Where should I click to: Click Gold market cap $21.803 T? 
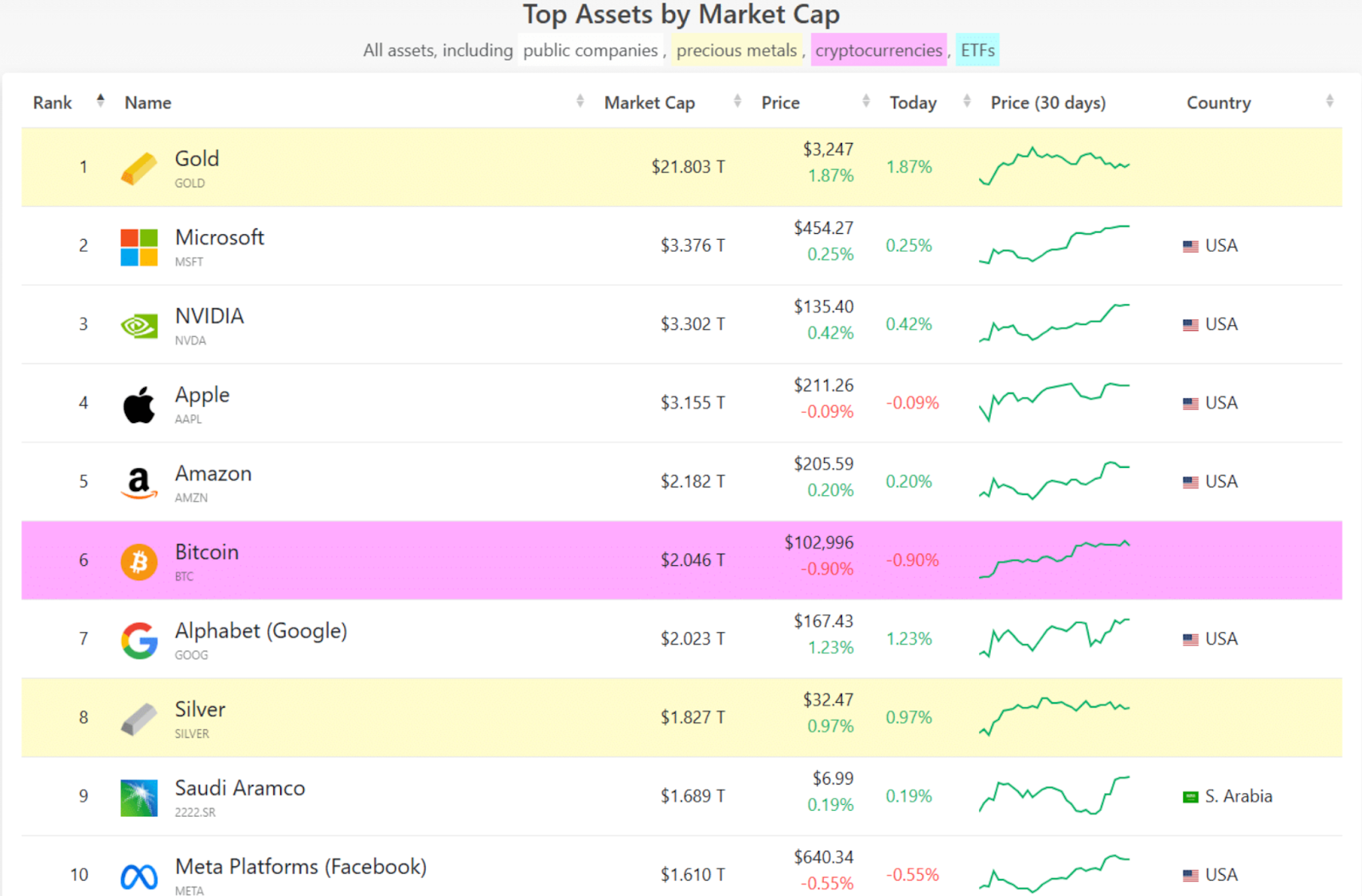(688, 167)
